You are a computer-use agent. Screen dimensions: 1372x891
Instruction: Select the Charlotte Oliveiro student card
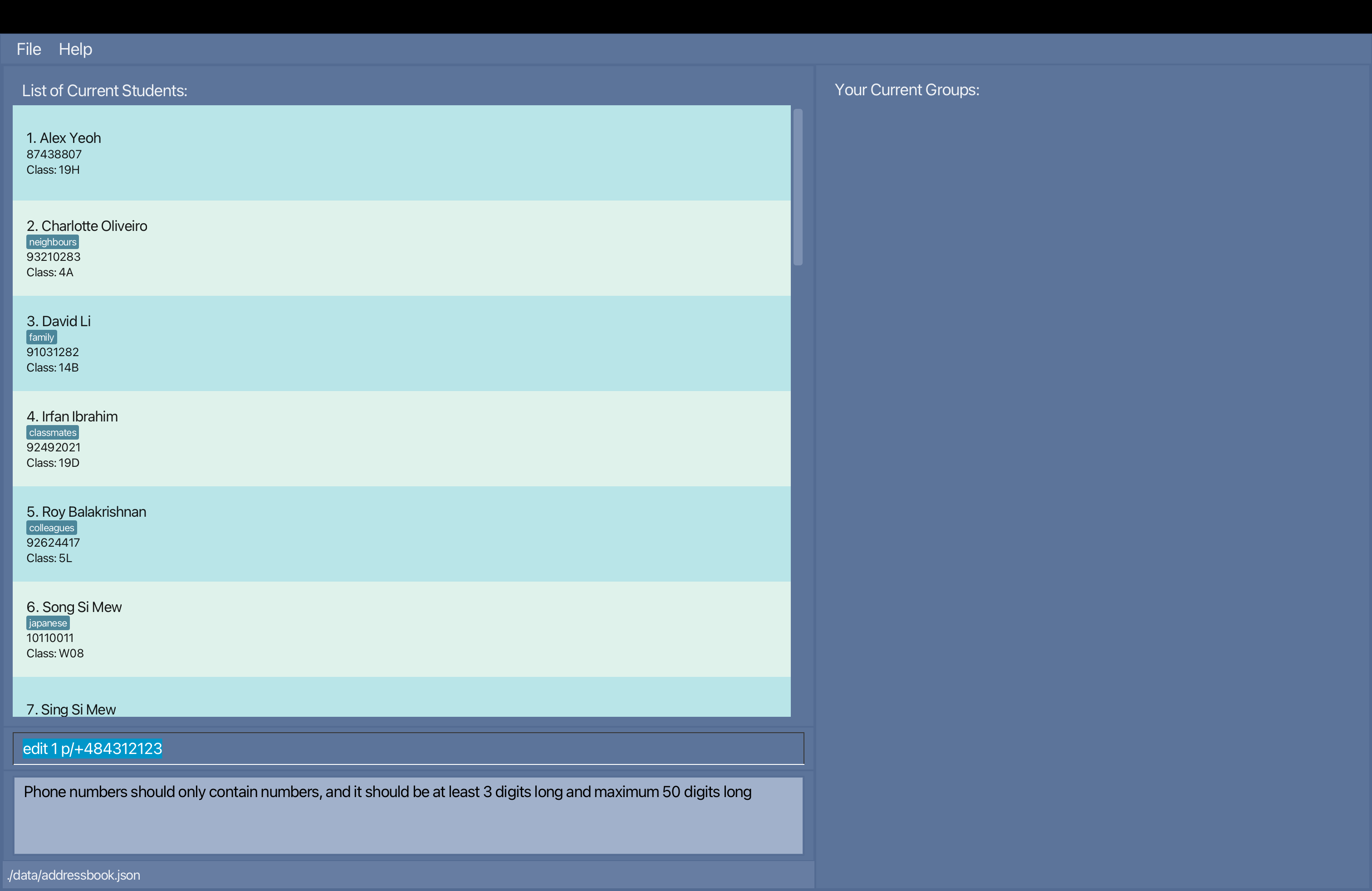click(401, 249)
